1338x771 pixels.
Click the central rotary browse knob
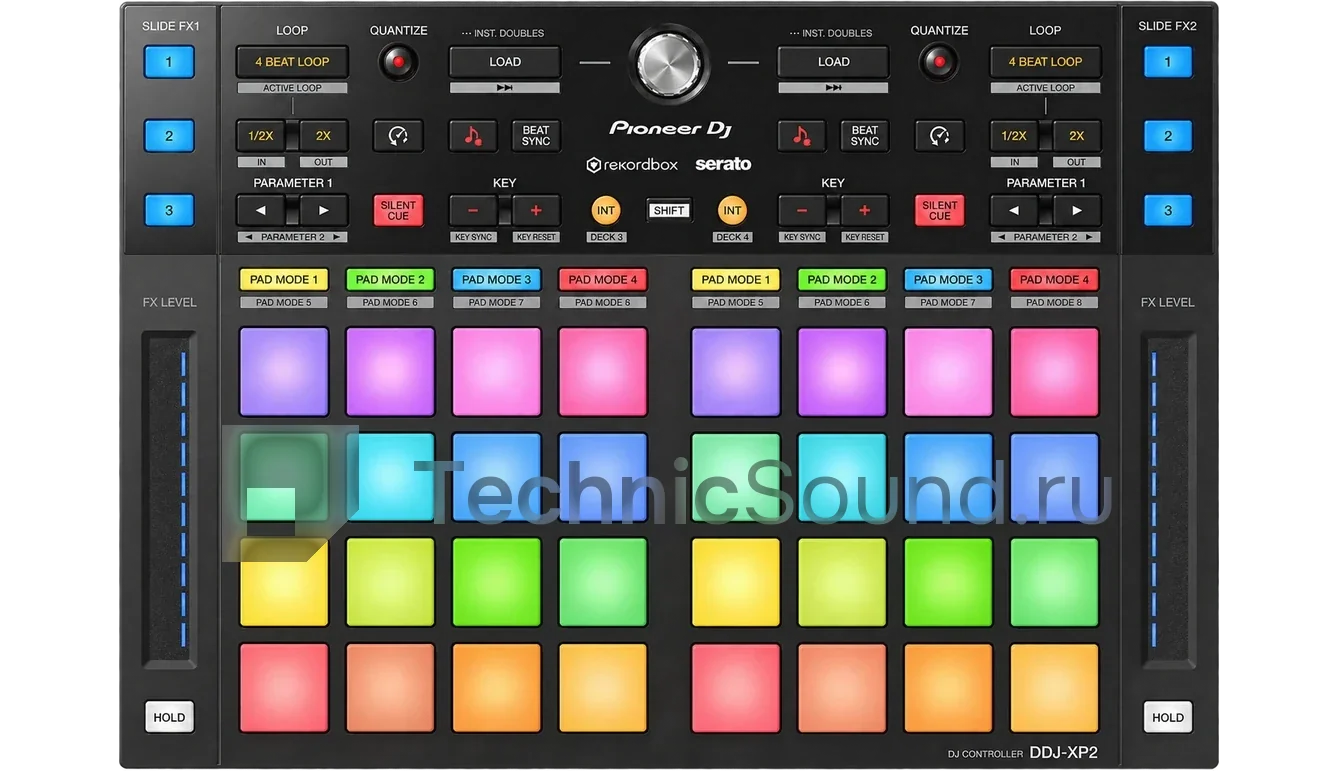(669, 63)
